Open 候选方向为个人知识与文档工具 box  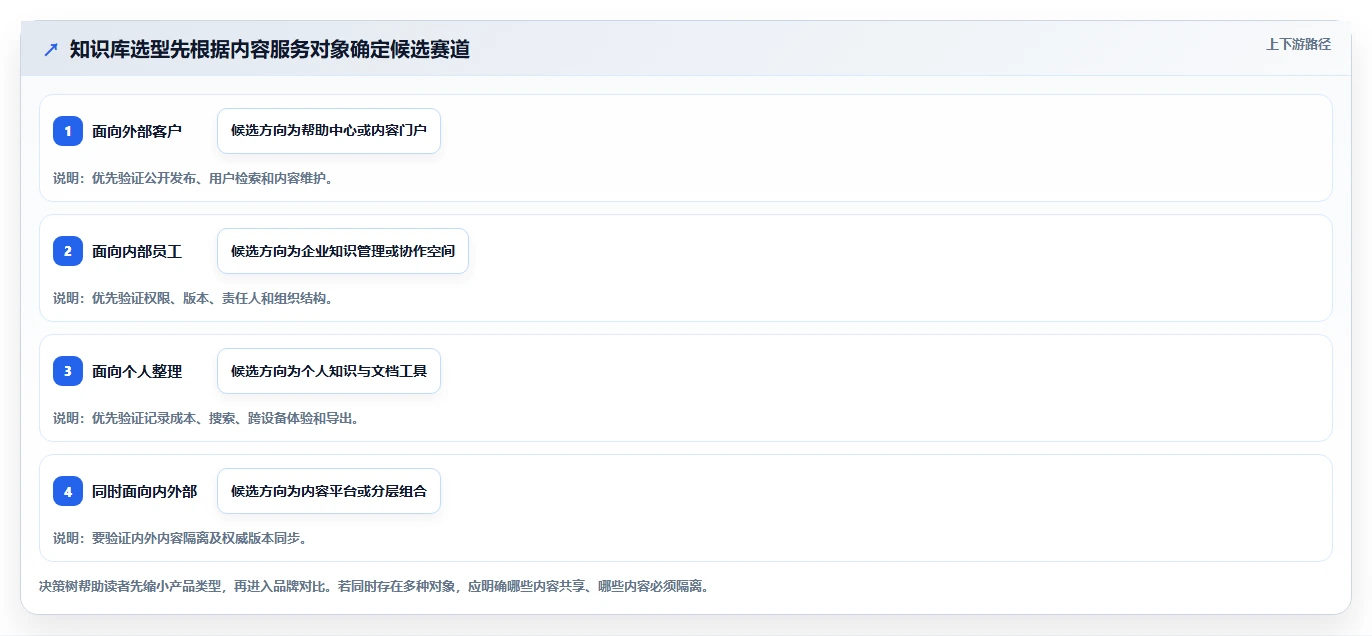tap(329, 371)
